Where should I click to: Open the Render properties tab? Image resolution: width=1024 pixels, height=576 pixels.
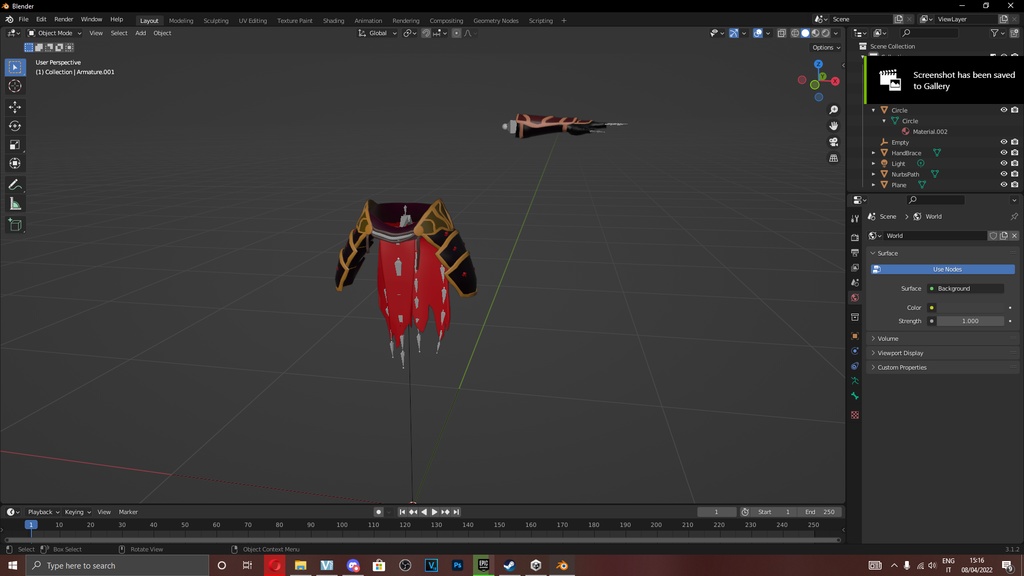(855, 237)
